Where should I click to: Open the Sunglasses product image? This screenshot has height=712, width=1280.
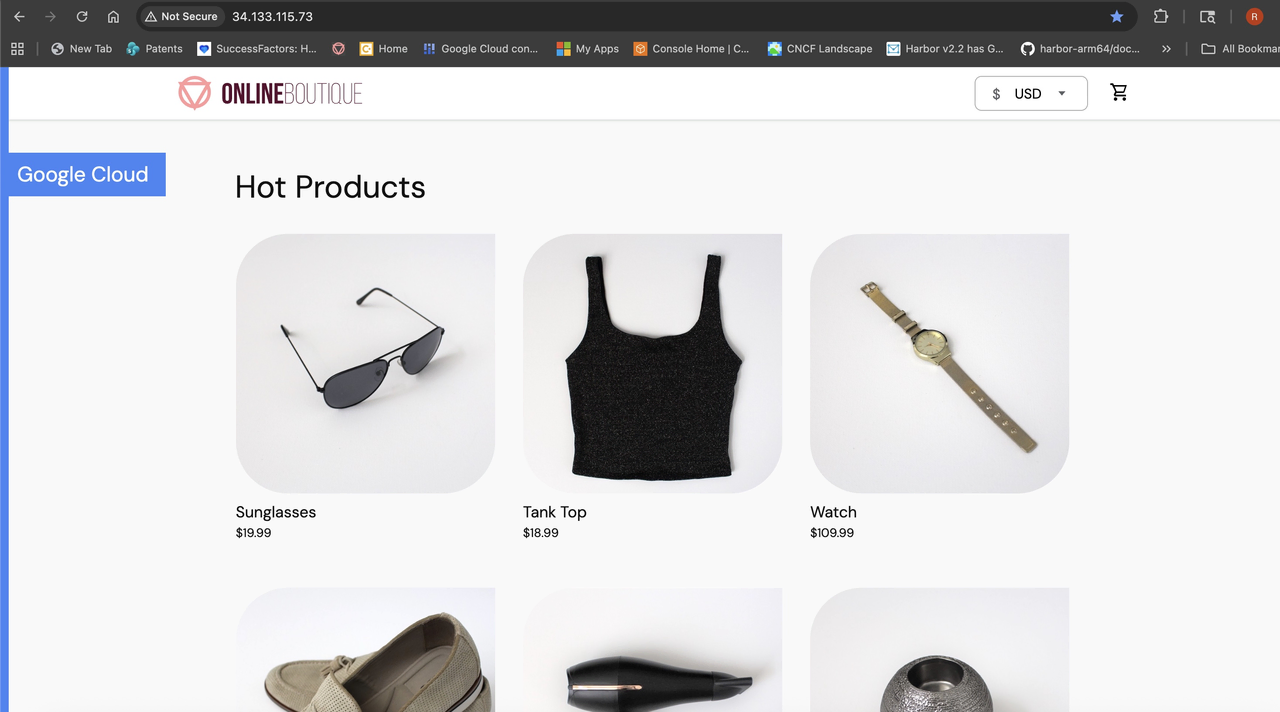[x=365, y=363]
